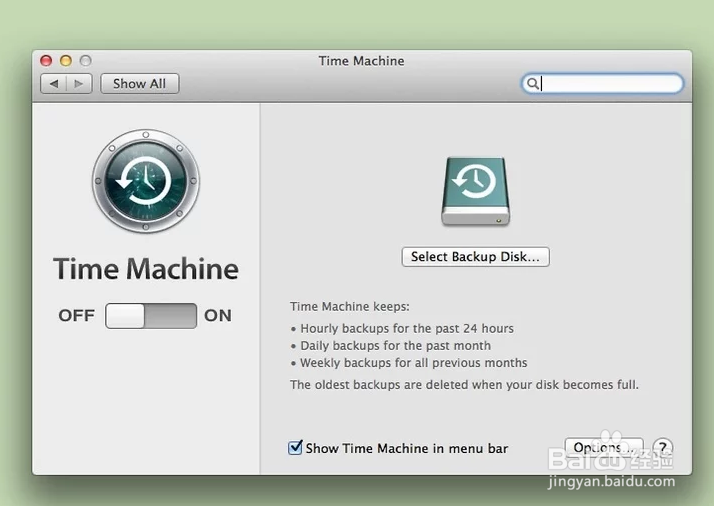Open the Options button

[x=604, y=448]
